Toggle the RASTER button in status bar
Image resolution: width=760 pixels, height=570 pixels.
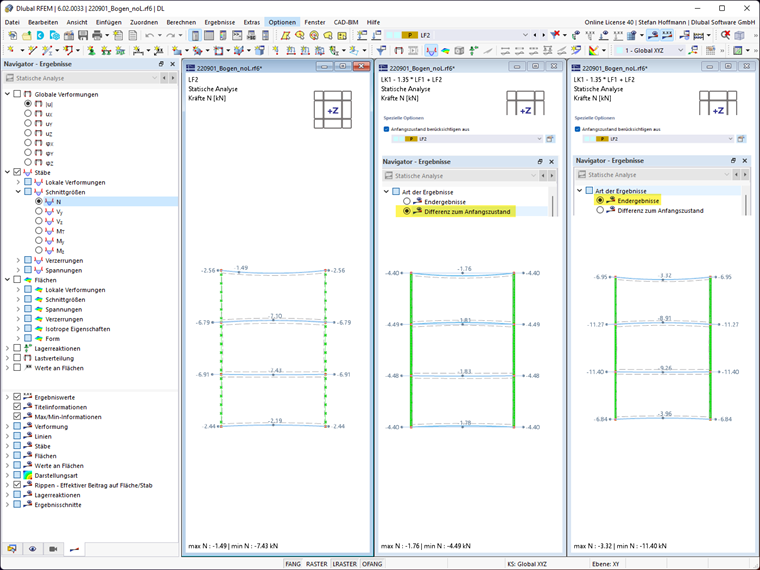pos(317,564)
